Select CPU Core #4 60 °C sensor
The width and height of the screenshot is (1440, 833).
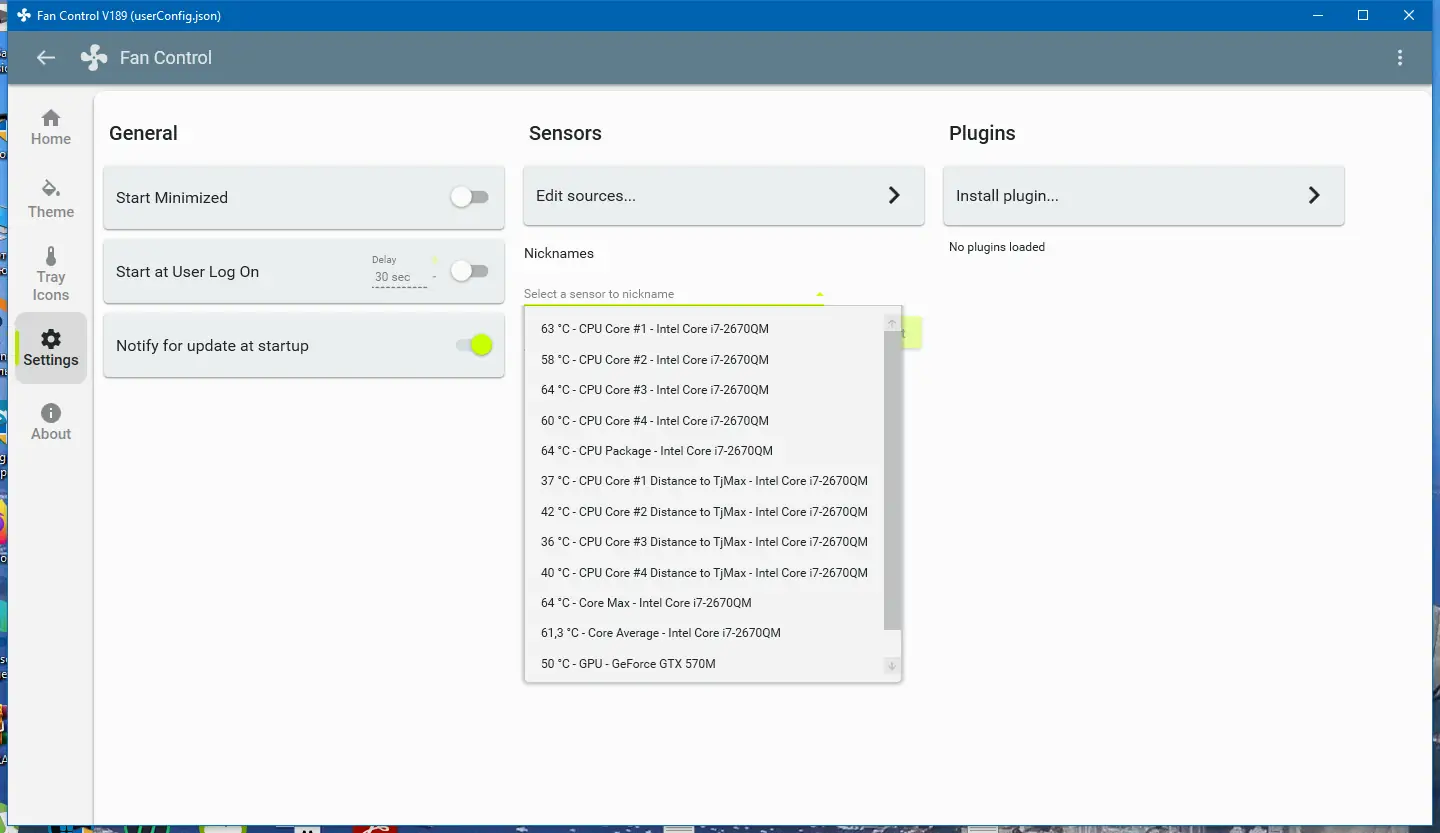pos(704,421)
